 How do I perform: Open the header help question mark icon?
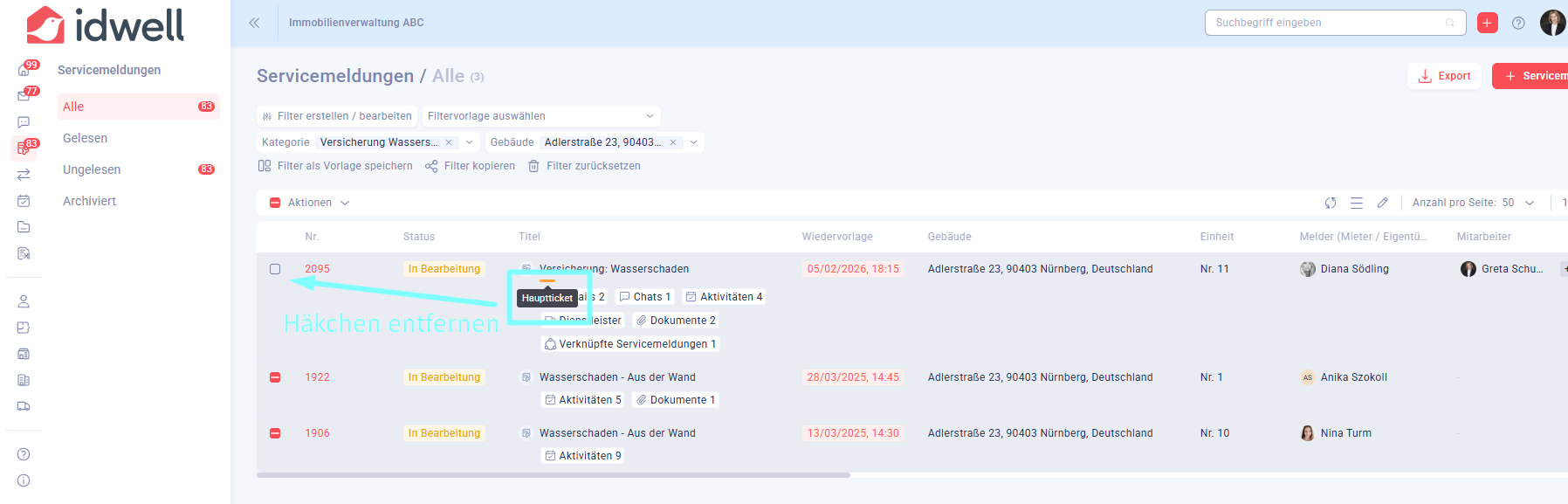1518,23
